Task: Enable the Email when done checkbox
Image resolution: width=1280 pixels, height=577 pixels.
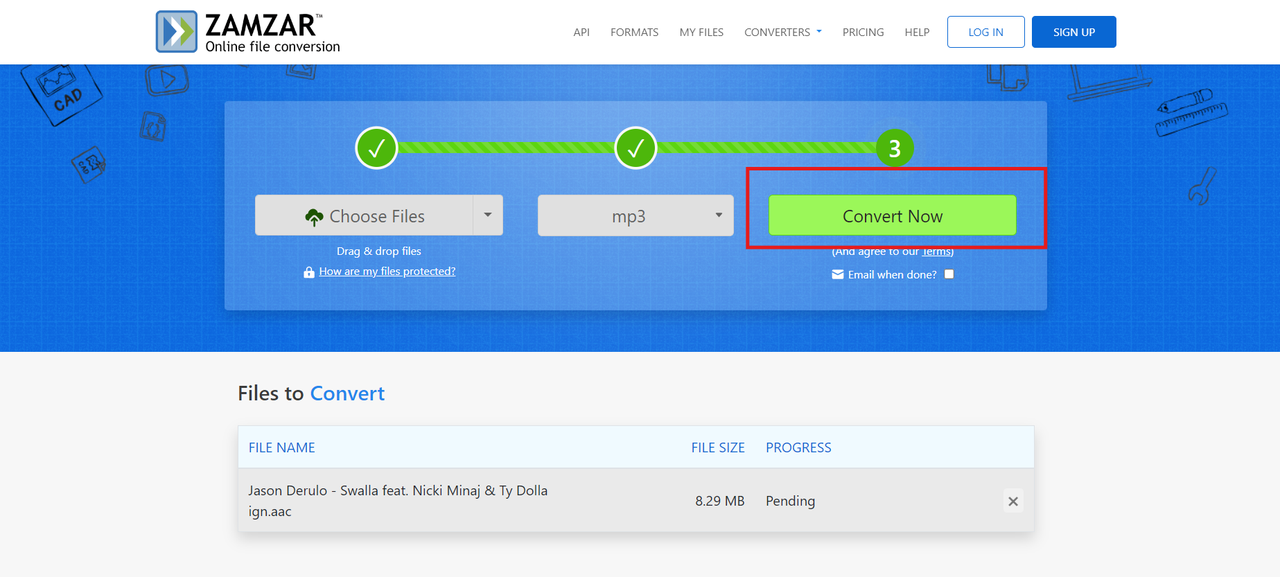Action: coord(949,274)
